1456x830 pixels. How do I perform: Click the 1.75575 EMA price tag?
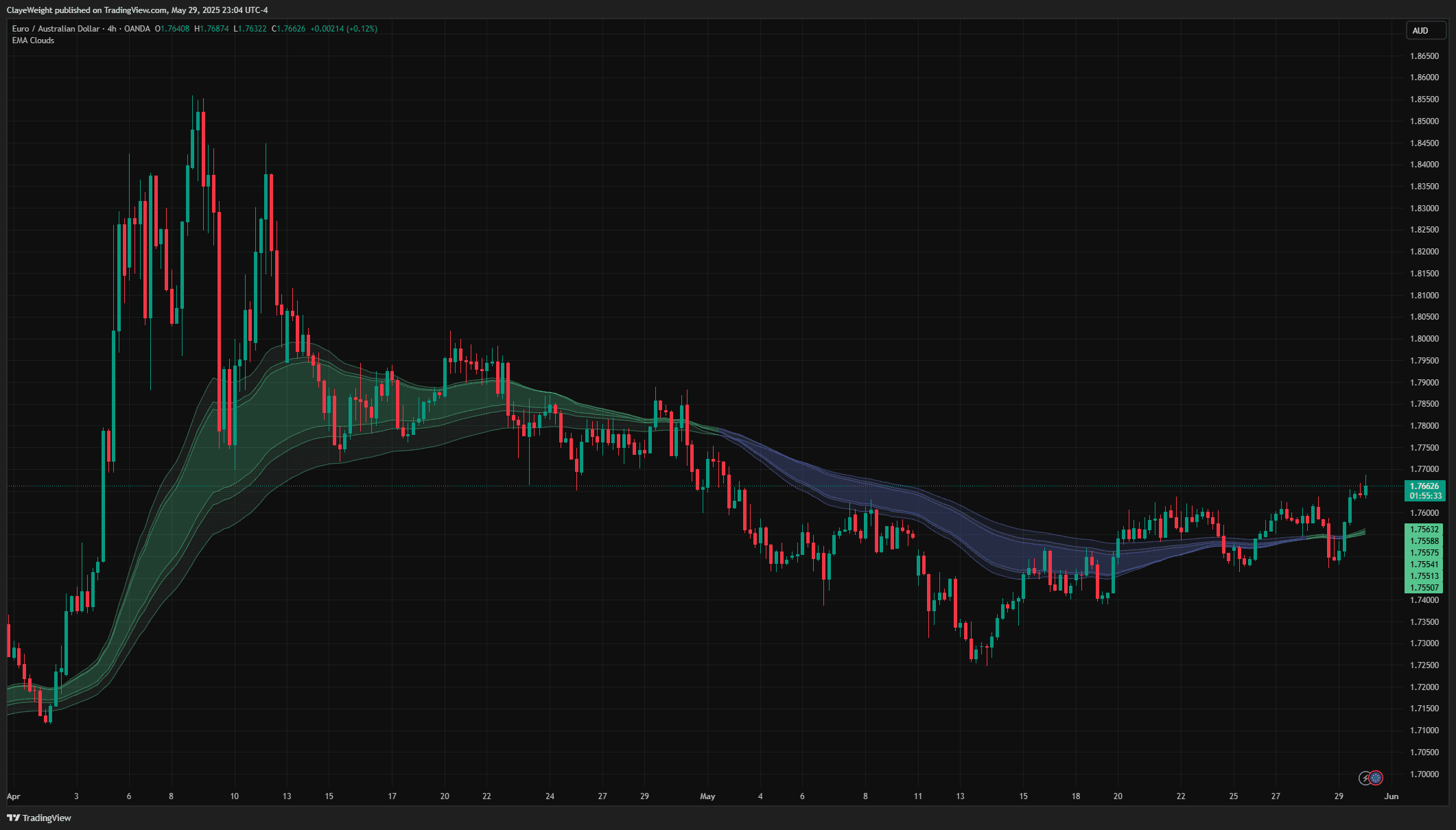[1424, 553]
